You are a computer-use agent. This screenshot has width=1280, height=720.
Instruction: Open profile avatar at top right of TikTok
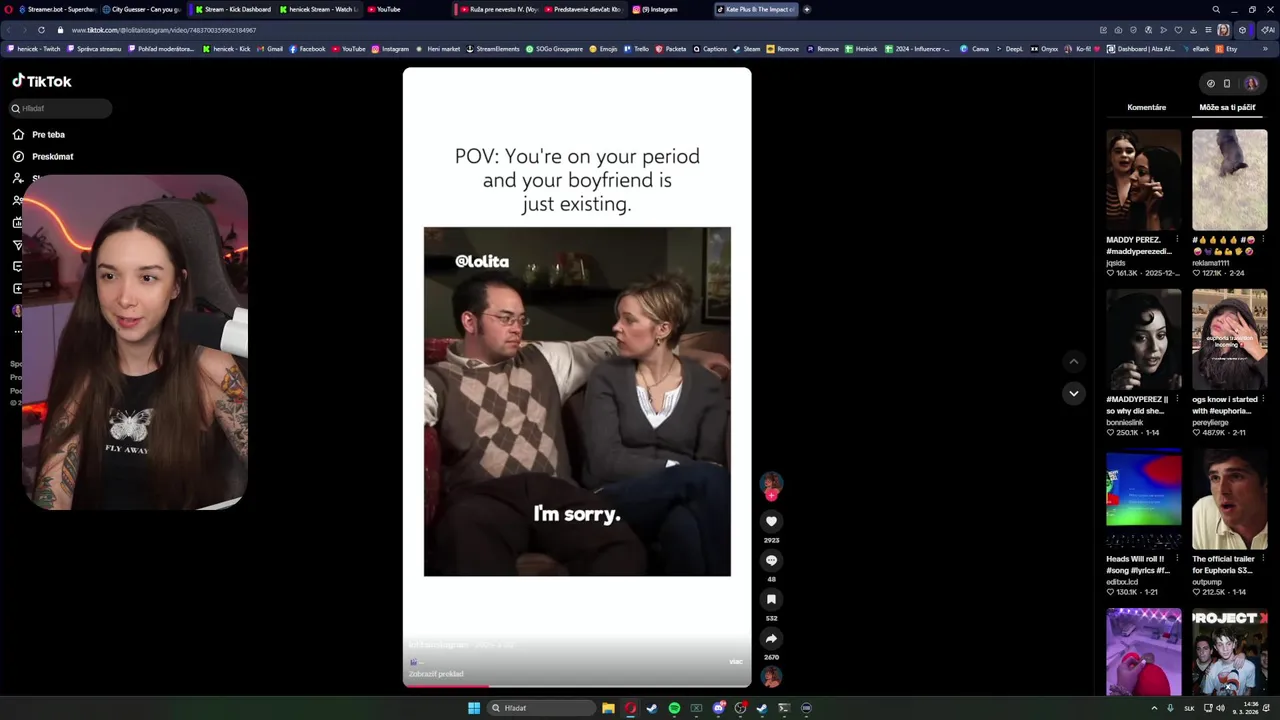coord(1250,83)
